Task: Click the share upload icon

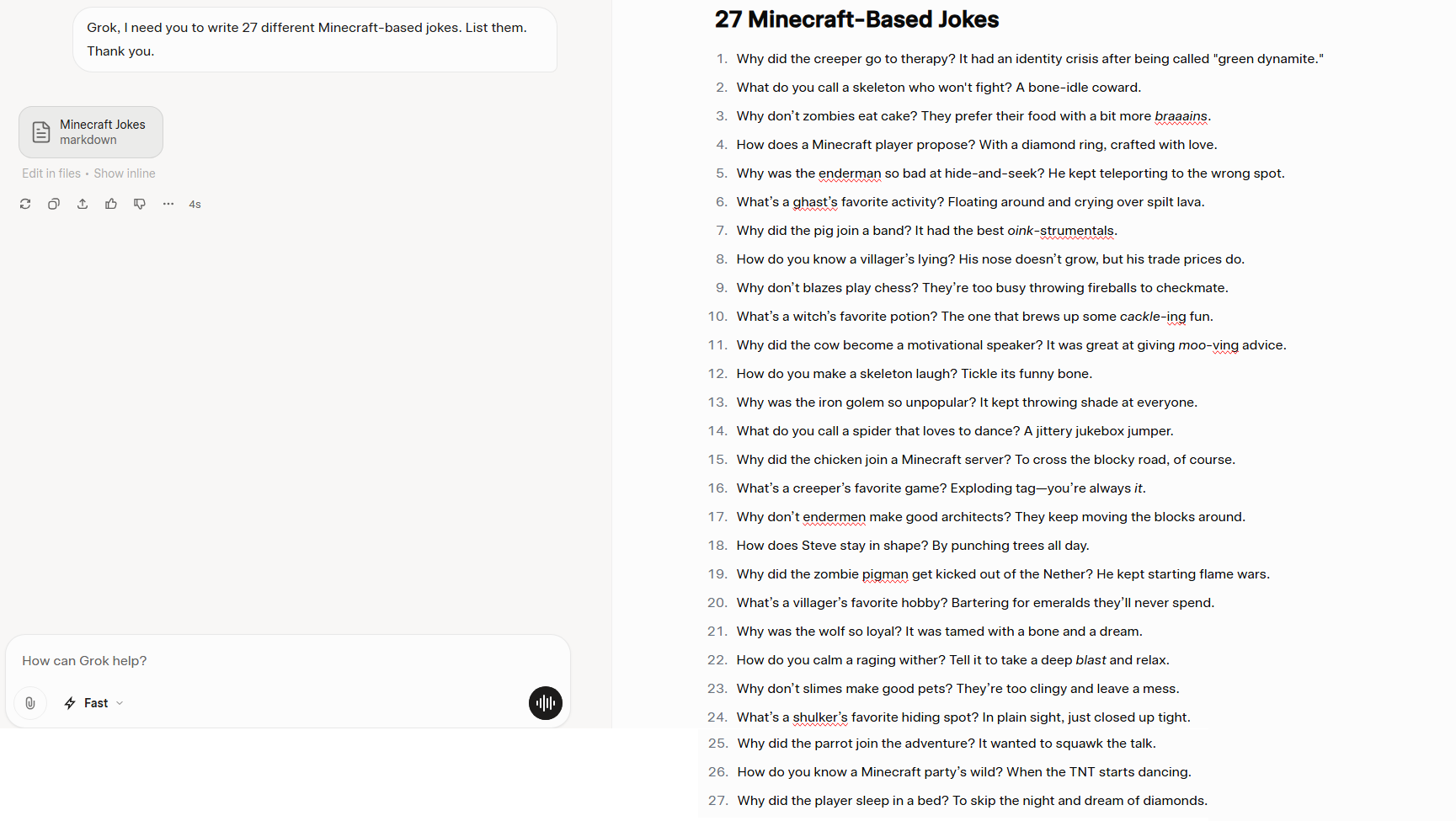Action: coord(83,204)
